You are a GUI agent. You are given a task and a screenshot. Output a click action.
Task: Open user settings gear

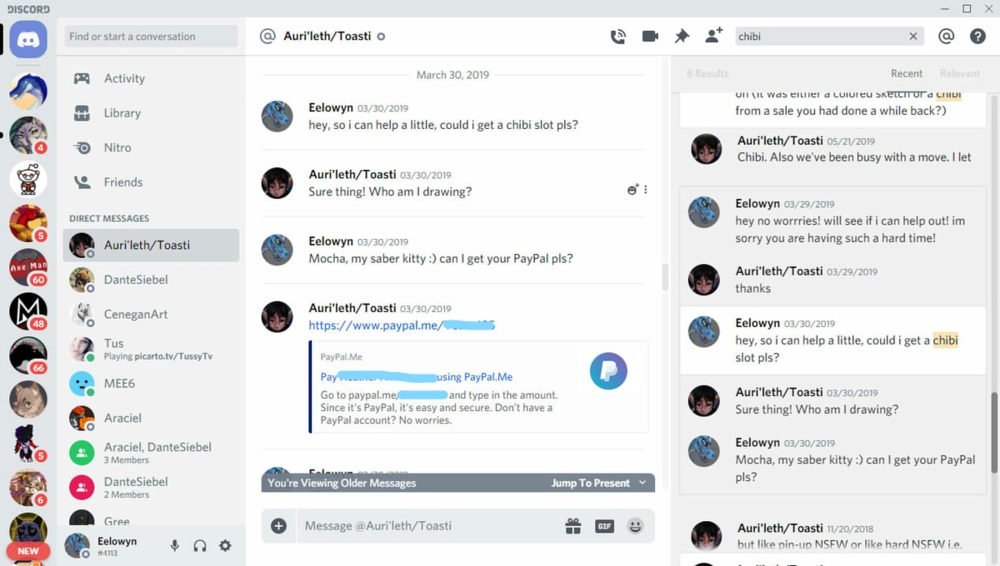pyautogui.click(x=225, y=546)
